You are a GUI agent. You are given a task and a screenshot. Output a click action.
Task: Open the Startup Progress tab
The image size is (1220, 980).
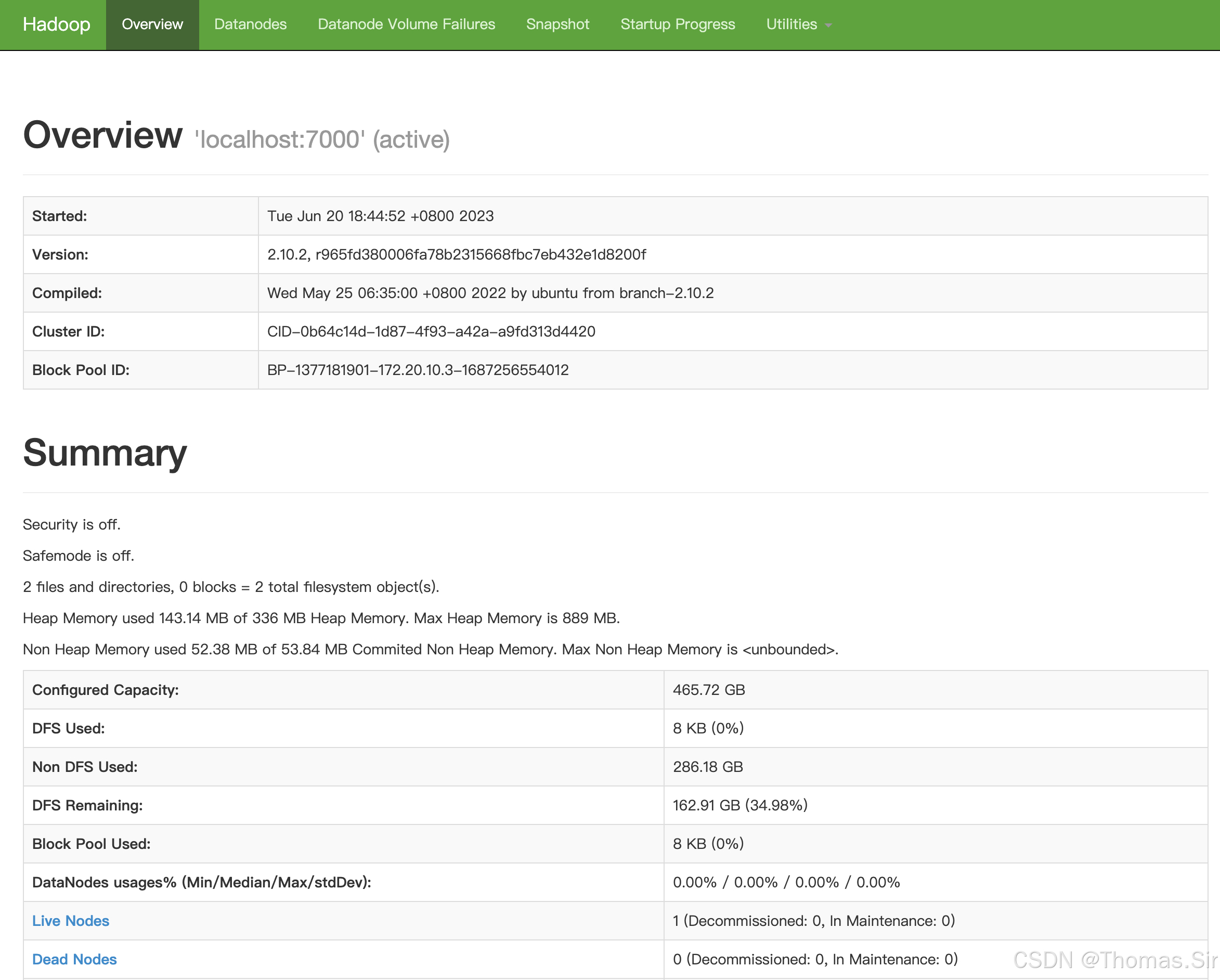pyautogui.click(x=677, y=24)
